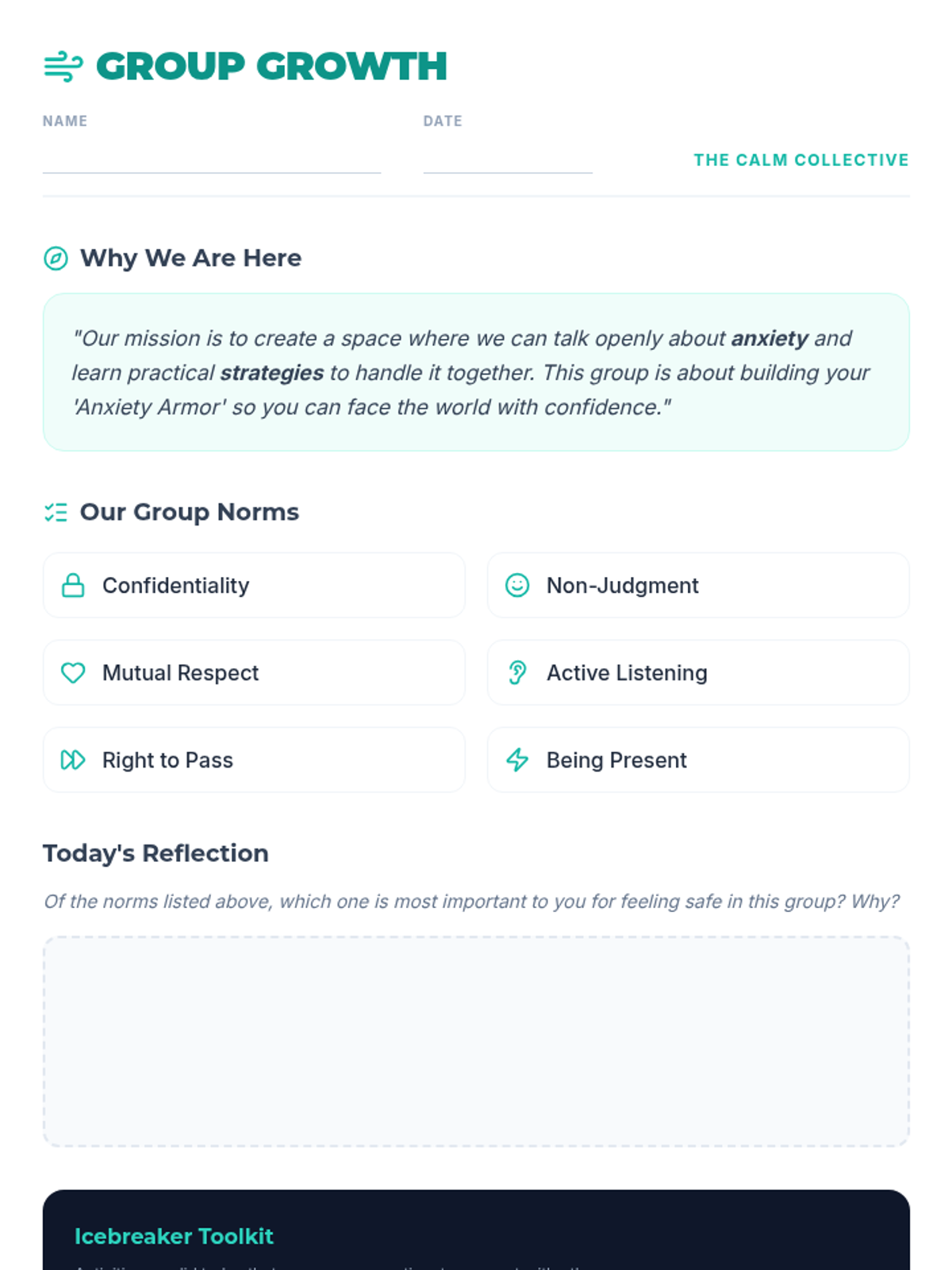The height and width of the screenshot is (1270, 952).
Task: Click the mission statement quote box
Action: [476, 373]
